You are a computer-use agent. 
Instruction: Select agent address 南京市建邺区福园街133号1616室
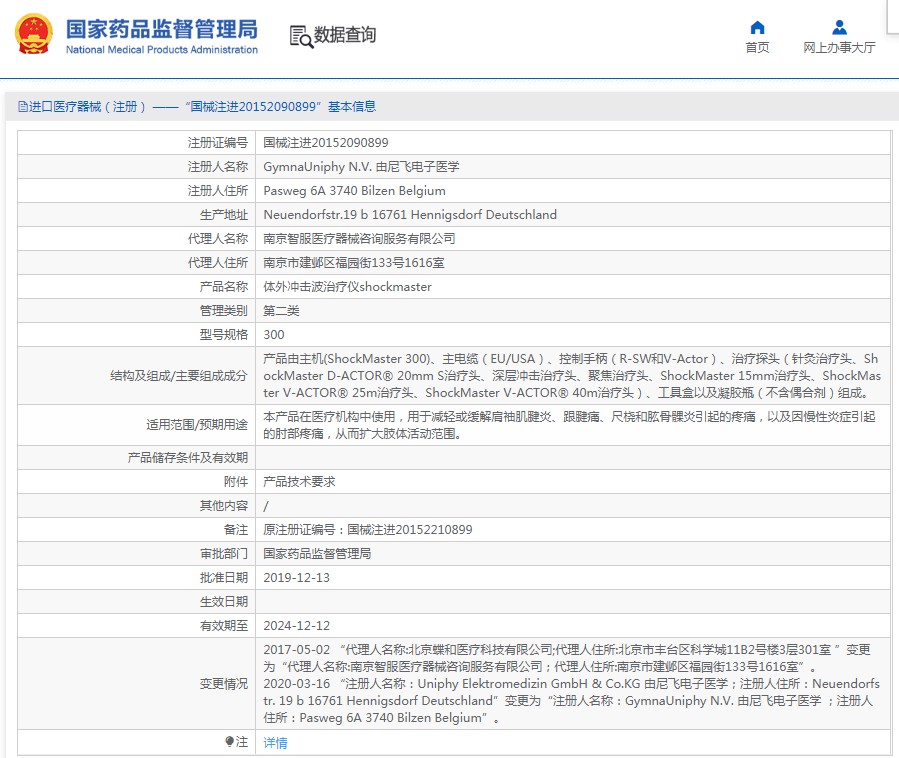pos(354,263)
